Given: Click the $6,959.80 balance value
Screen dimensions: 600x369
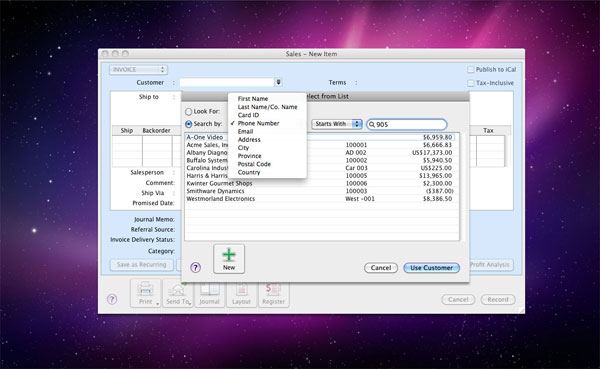Looking at the screenshot, I should click(x=437, y=137).
